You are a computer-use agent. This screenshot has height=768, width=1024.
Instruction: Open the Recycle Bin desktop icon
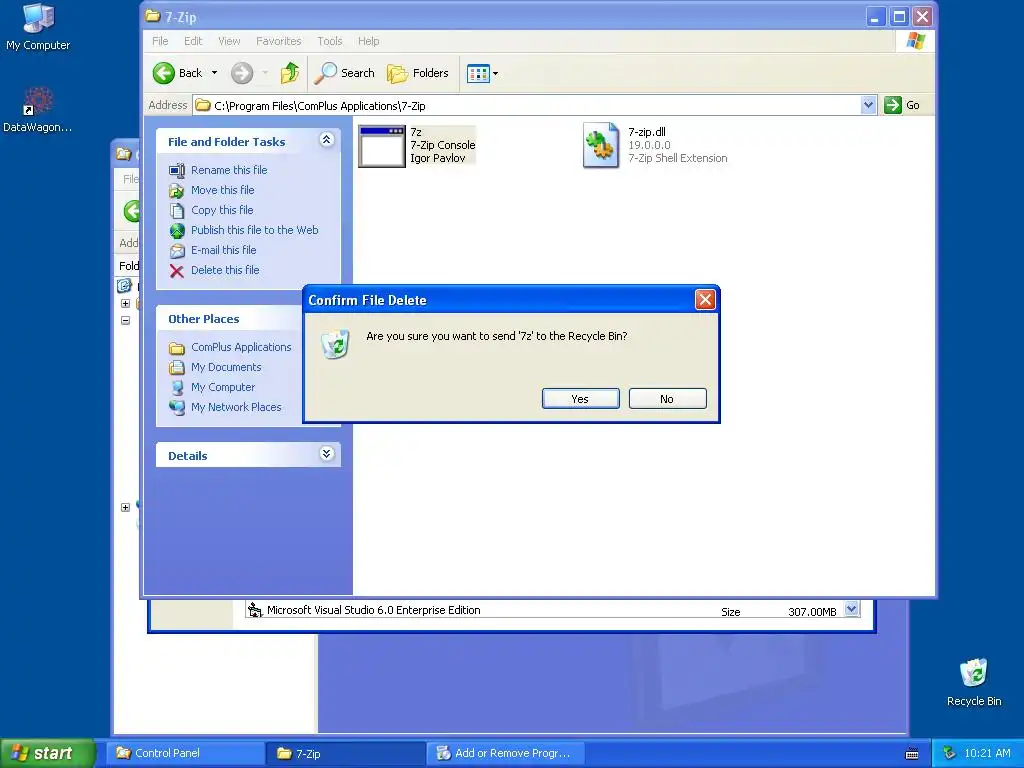click(x=974, y=681)
